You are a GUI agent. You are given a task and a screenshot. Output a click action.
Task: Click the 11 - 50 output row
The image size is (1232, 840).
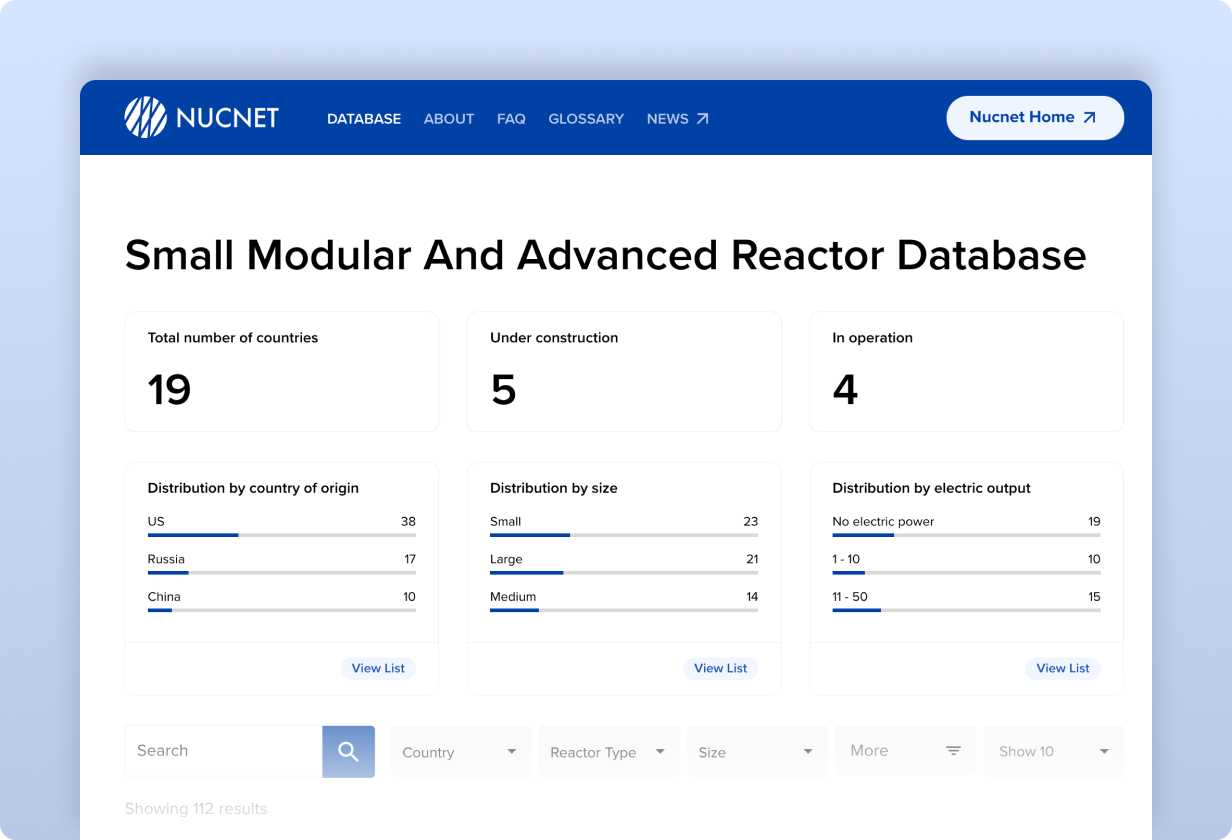click(966, 602)
